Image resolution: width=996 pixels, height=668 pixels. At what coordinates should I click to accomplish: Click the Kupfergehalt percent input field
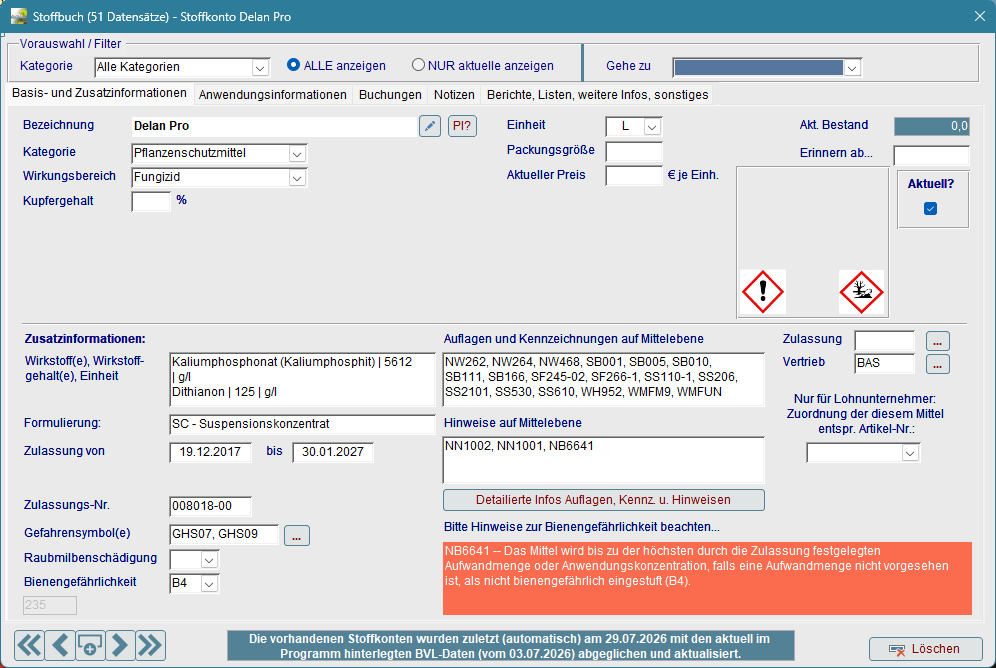point(151,201)
